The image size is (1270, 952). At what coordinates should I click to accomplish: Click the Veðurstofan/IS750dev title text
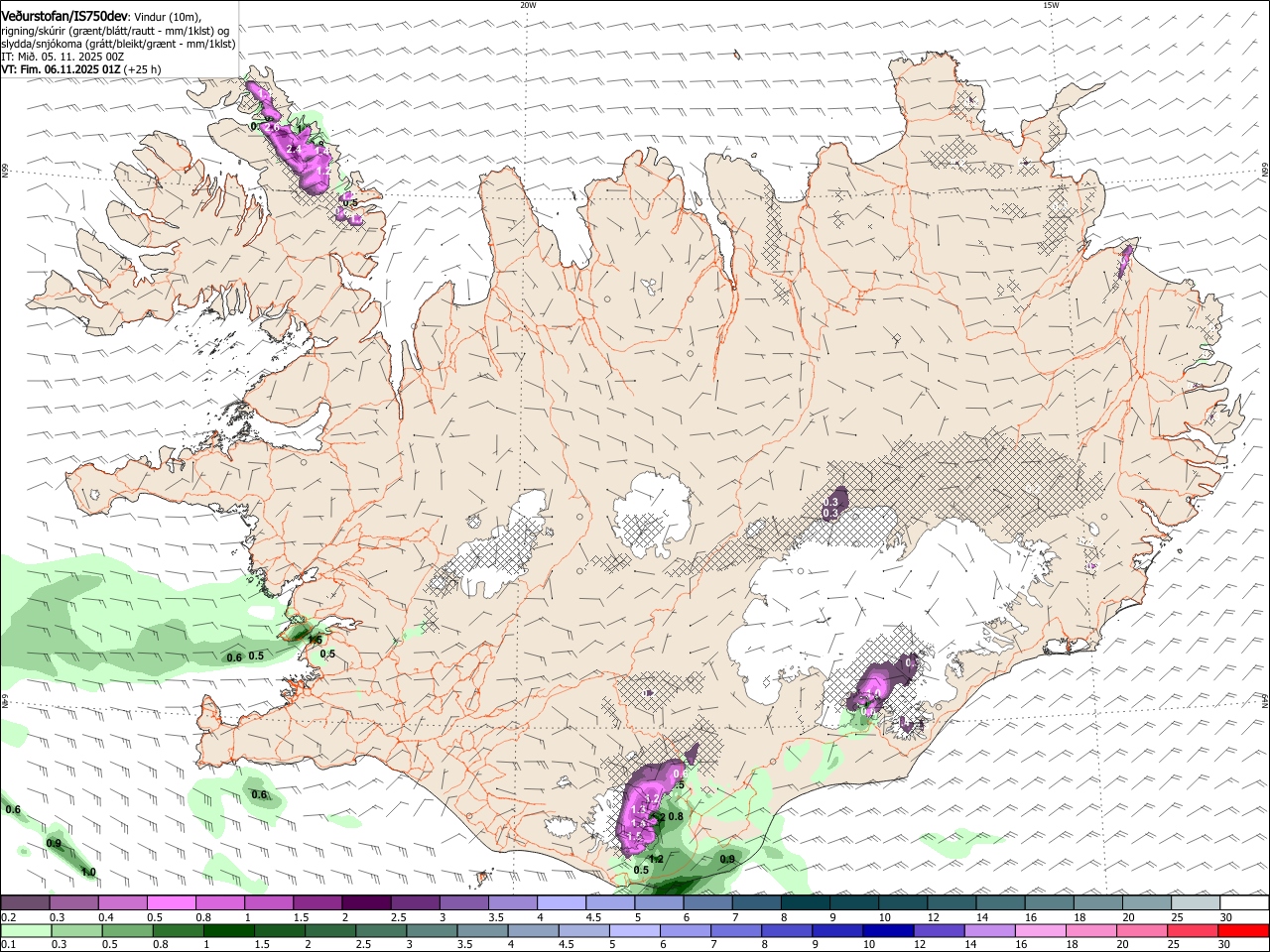pyautogui.click(x=64, y=16)
